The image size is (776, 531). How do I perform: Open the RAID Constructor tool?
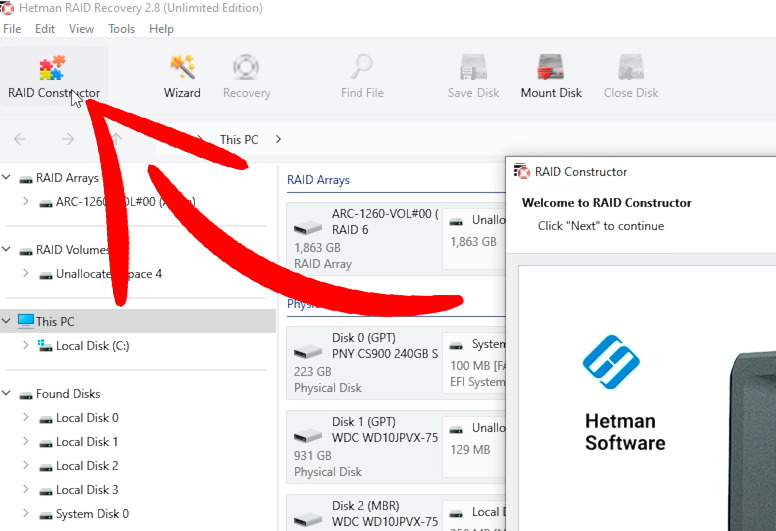[x=53, y=76]
